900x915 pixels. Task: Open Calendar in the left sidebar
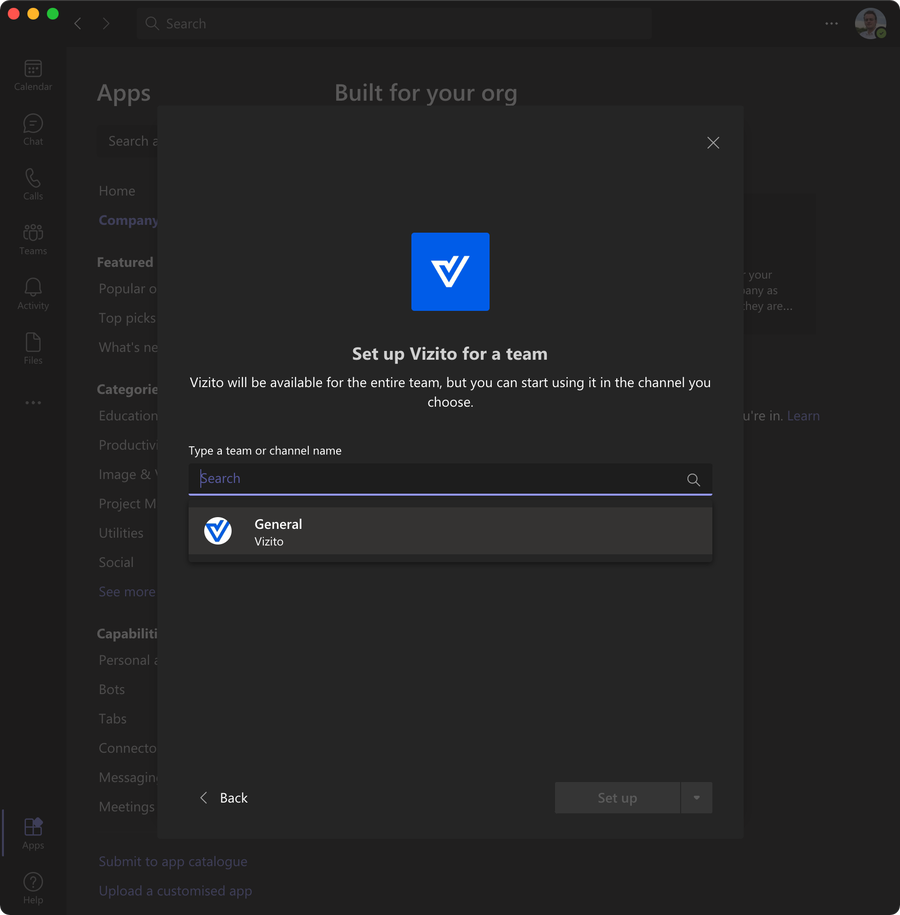coord(33,74)
